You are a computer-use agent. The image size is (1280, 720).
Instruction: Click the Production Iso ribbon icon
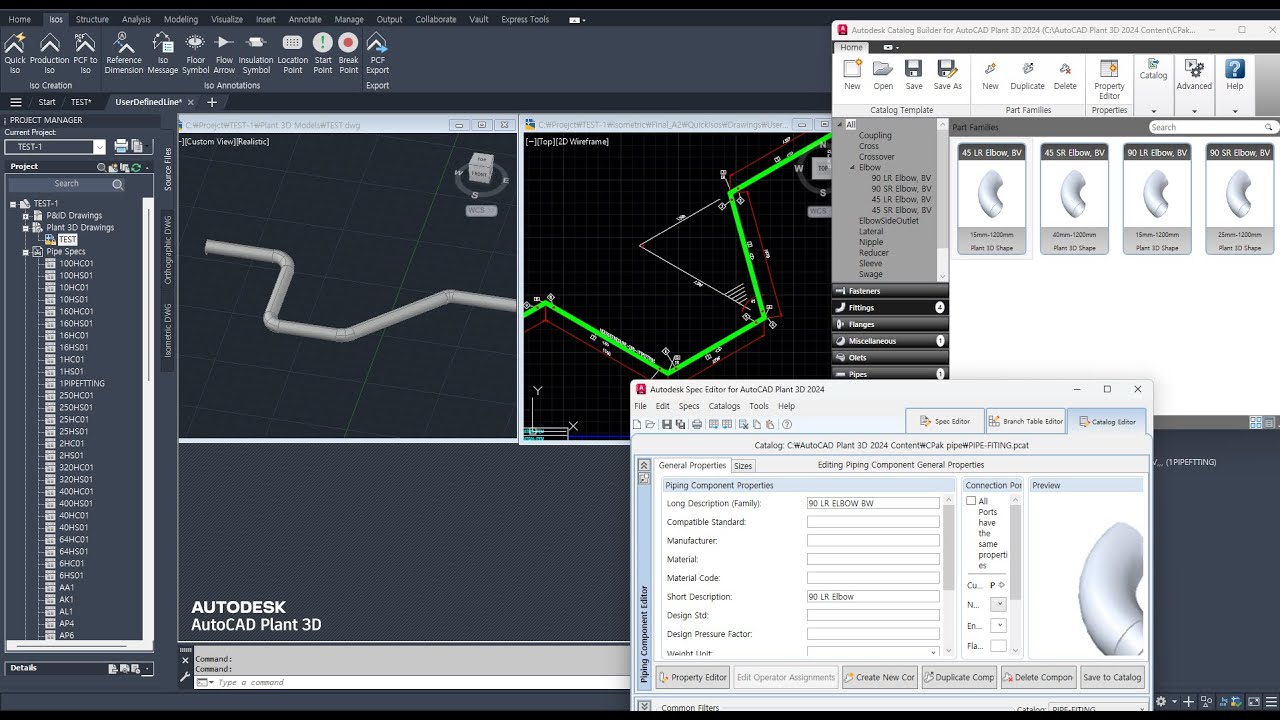49,53
